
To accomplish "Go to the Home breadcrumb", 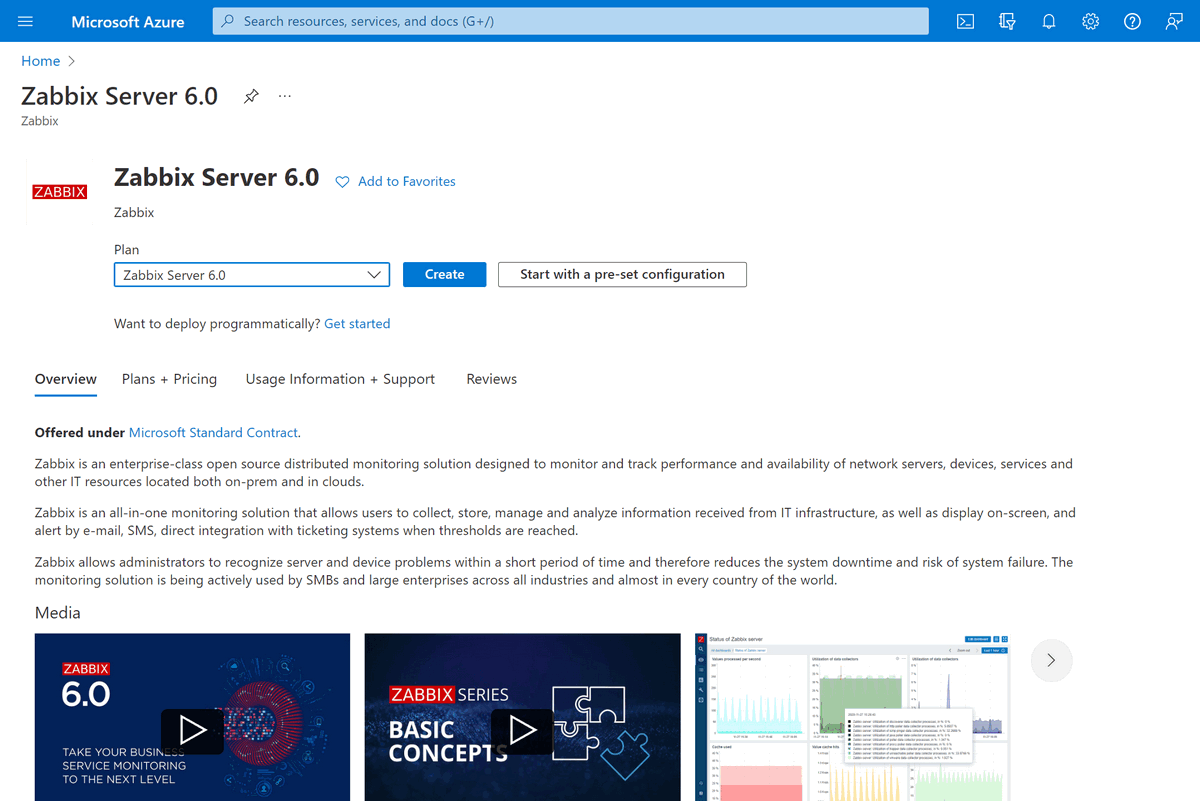I will pyautogui.click(x=41, y=61).
